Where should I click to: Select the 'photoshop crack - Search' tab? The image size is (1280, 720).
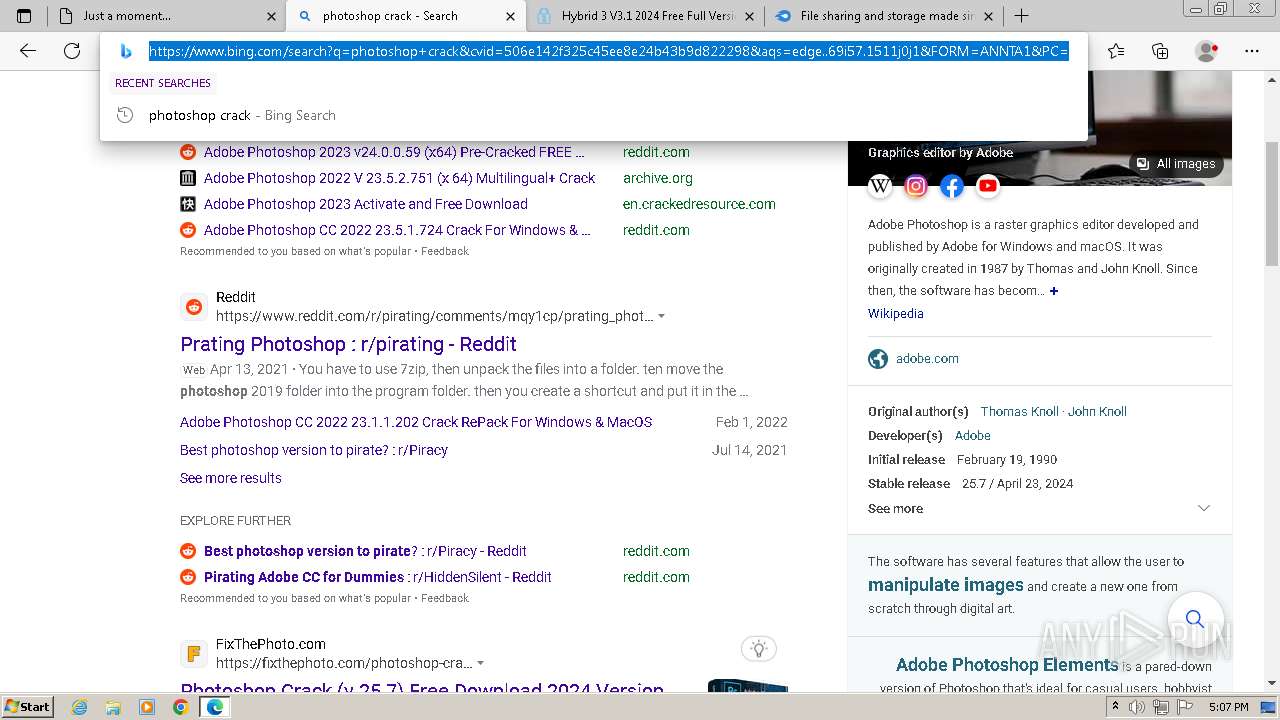[404, 16]
